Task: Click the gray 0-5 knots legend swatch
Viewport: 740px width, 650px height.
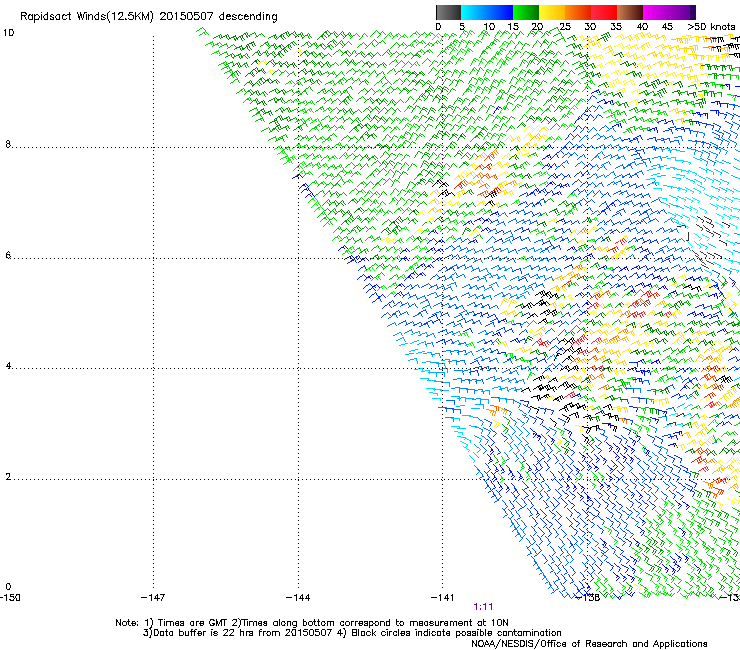Action: (x=448, y=12)
